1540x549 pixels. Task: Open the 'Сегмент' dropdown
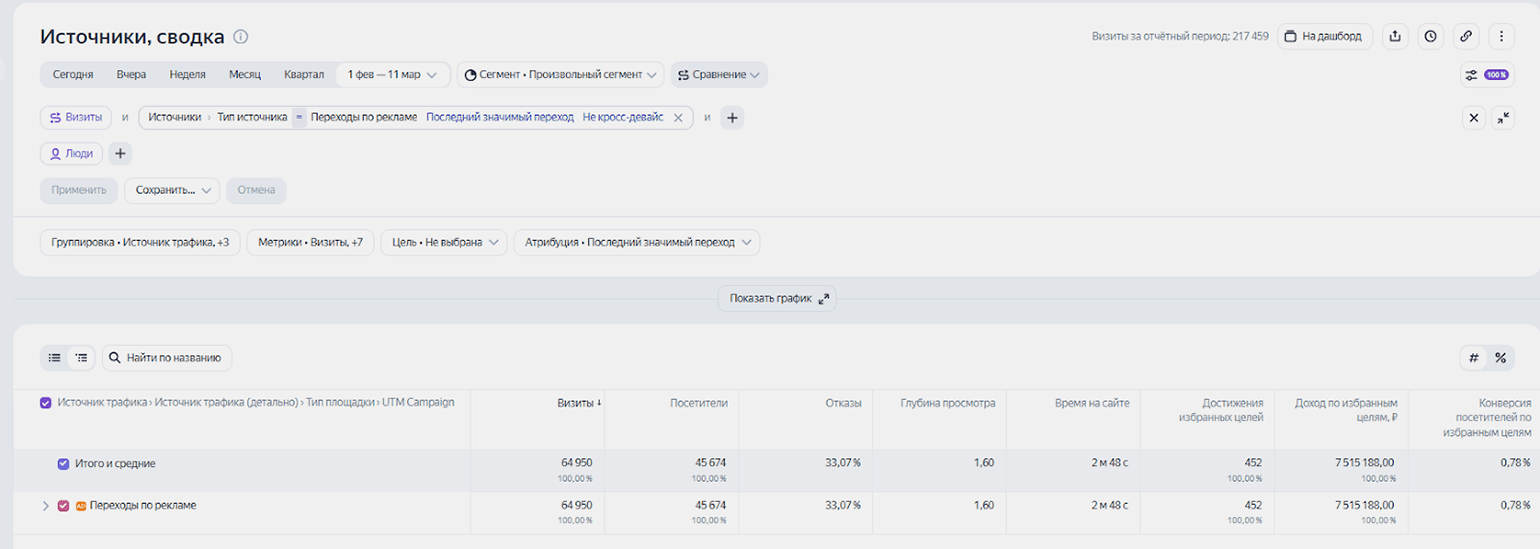[x=561, y=75]
